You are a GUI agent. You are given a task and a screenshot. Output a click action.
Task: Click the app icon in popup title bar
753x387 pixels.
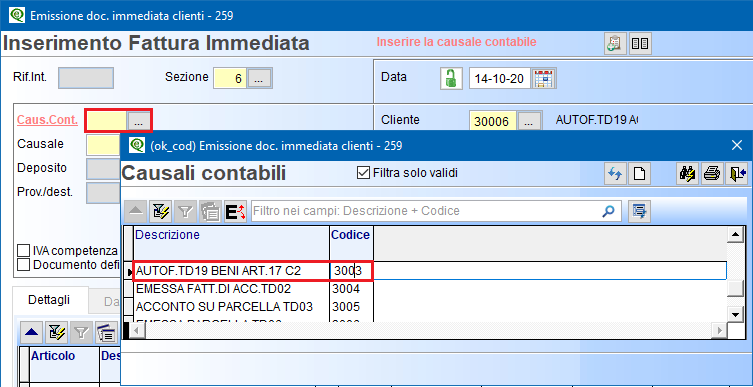(x=137, y=145)
